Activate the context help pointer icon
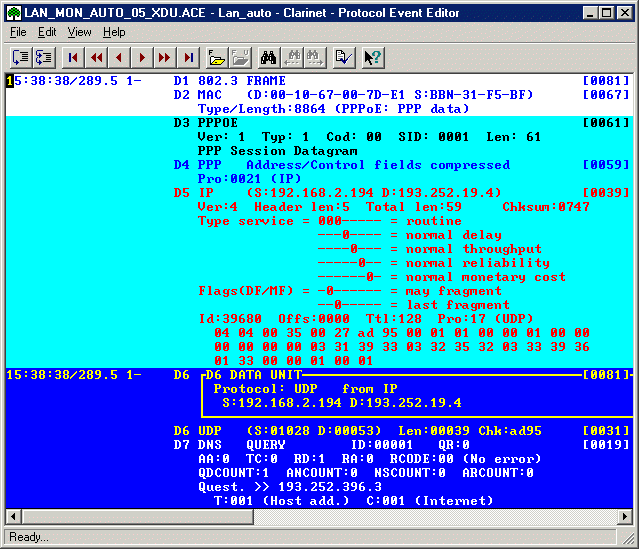Screen dimensions: 639x549 pyautogui.click(x=372, y=57)
